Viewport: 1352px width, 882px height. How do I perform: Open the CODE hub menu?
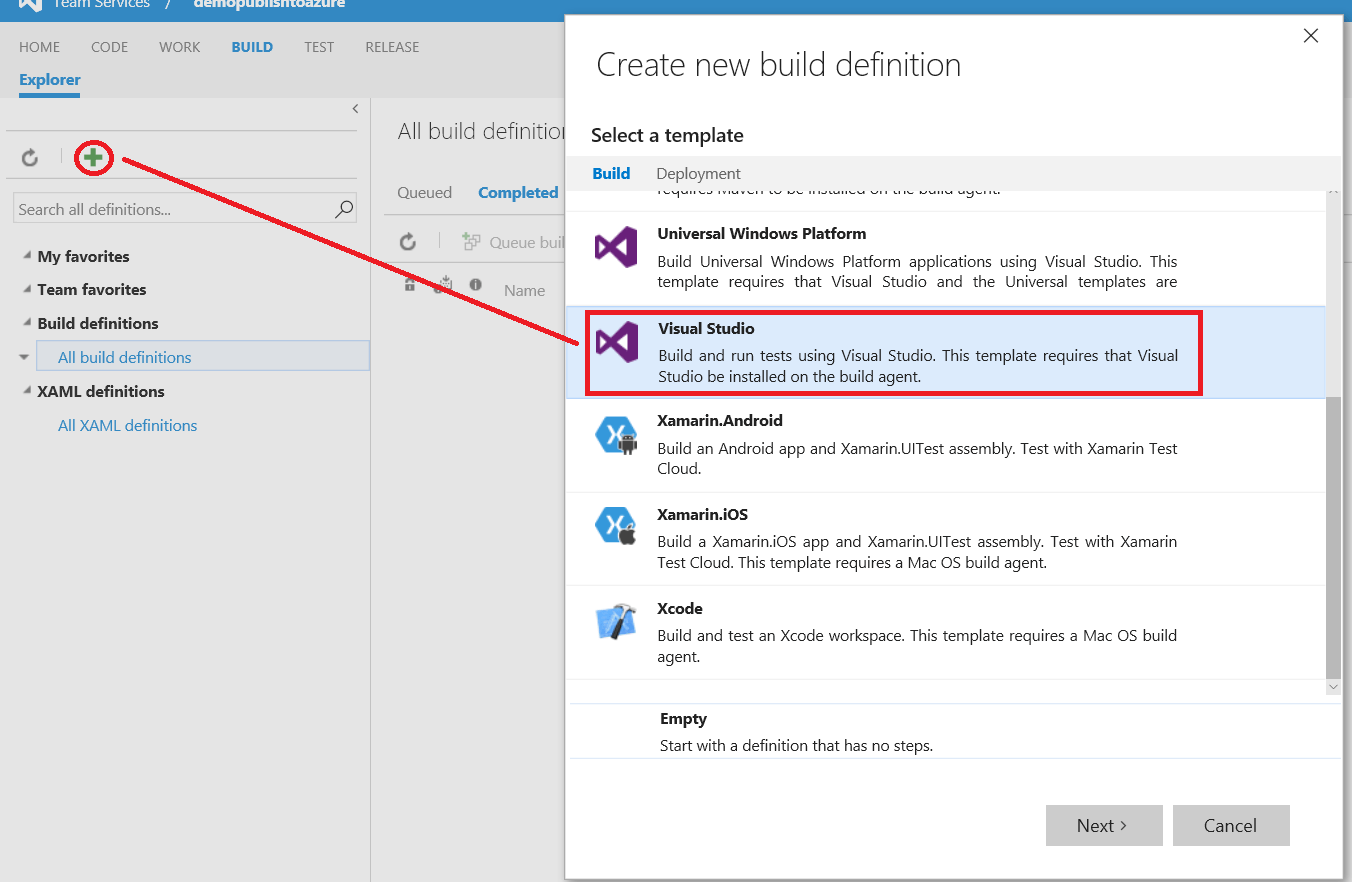pos(109,47)
